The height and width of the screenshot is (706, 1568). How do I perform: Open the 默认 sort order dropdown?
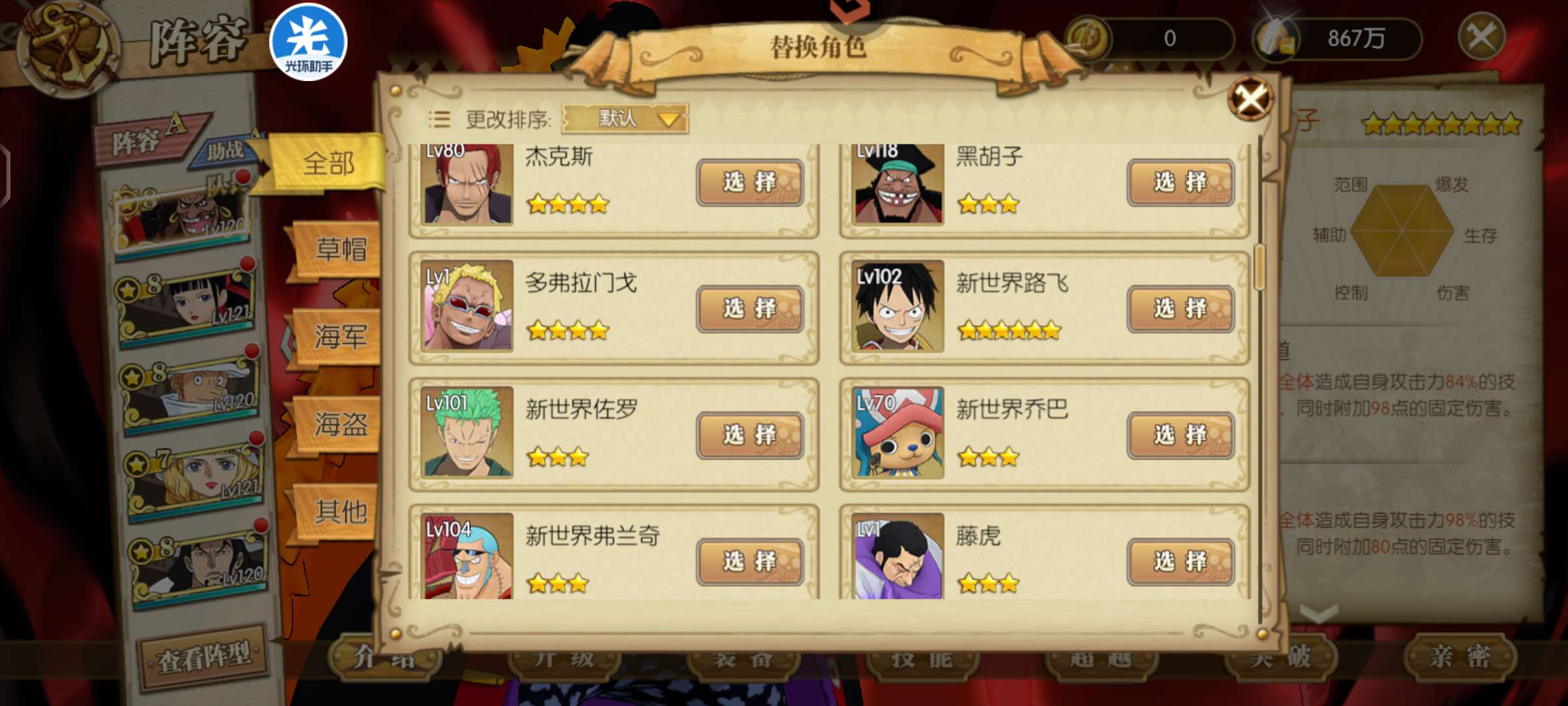pyautogui.click(x=625, y=118)
